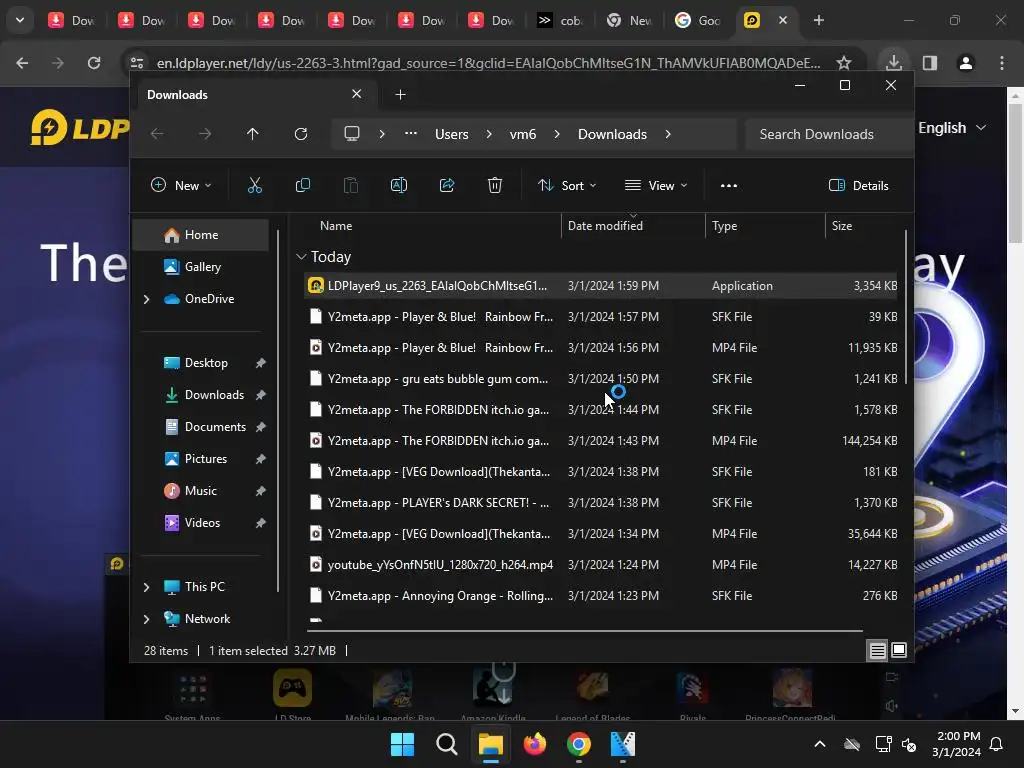Click the Rename icon in Explorer toolbar
Image resolution: width=1024 pixels, height=768 pixels.
(398, 185)
